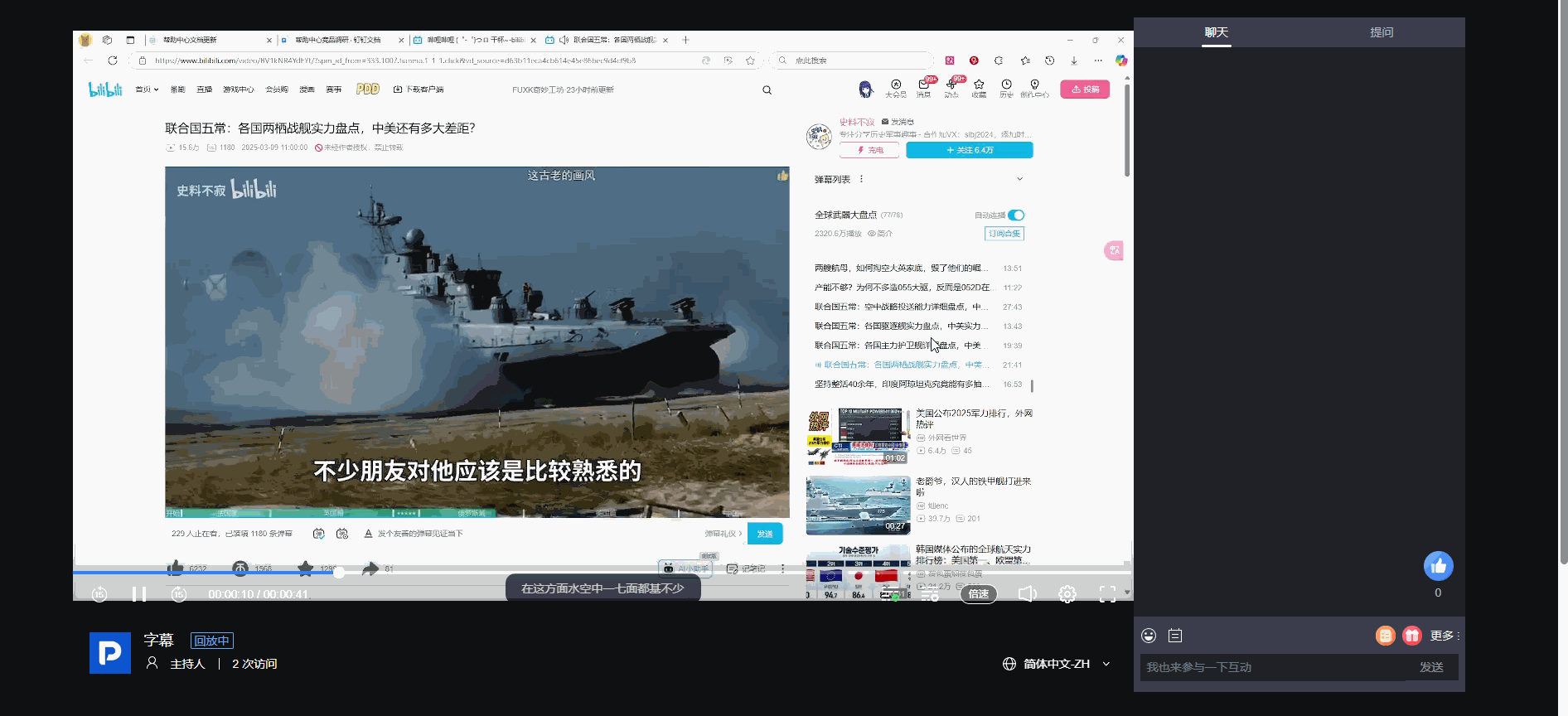Enter fullscreen mode for the replay
1568x716 pixels.
[x=1108, y=594]
